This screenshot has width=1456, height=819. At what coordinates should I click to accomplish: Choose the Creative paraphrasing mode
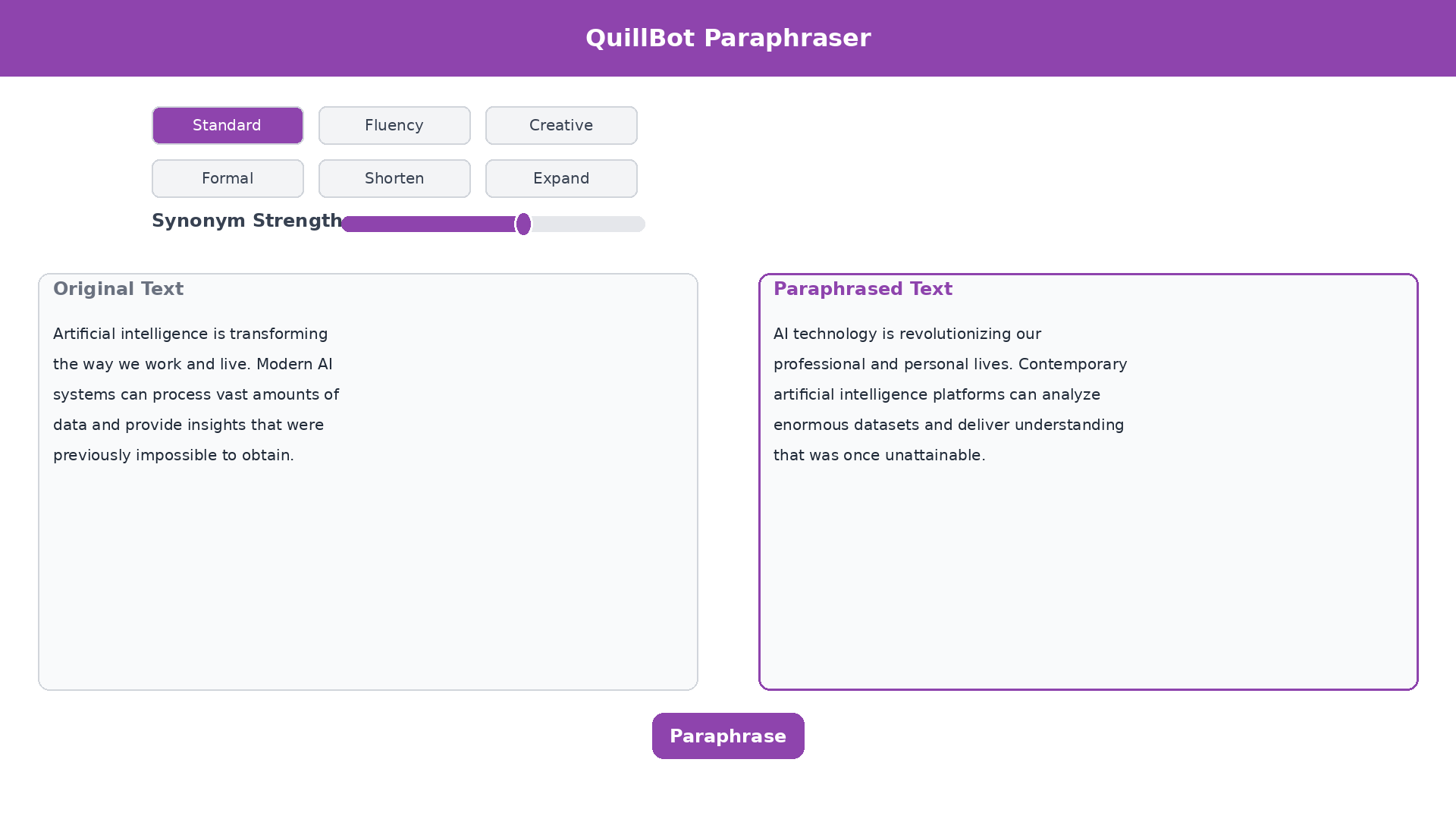click(x=560, y=125)
